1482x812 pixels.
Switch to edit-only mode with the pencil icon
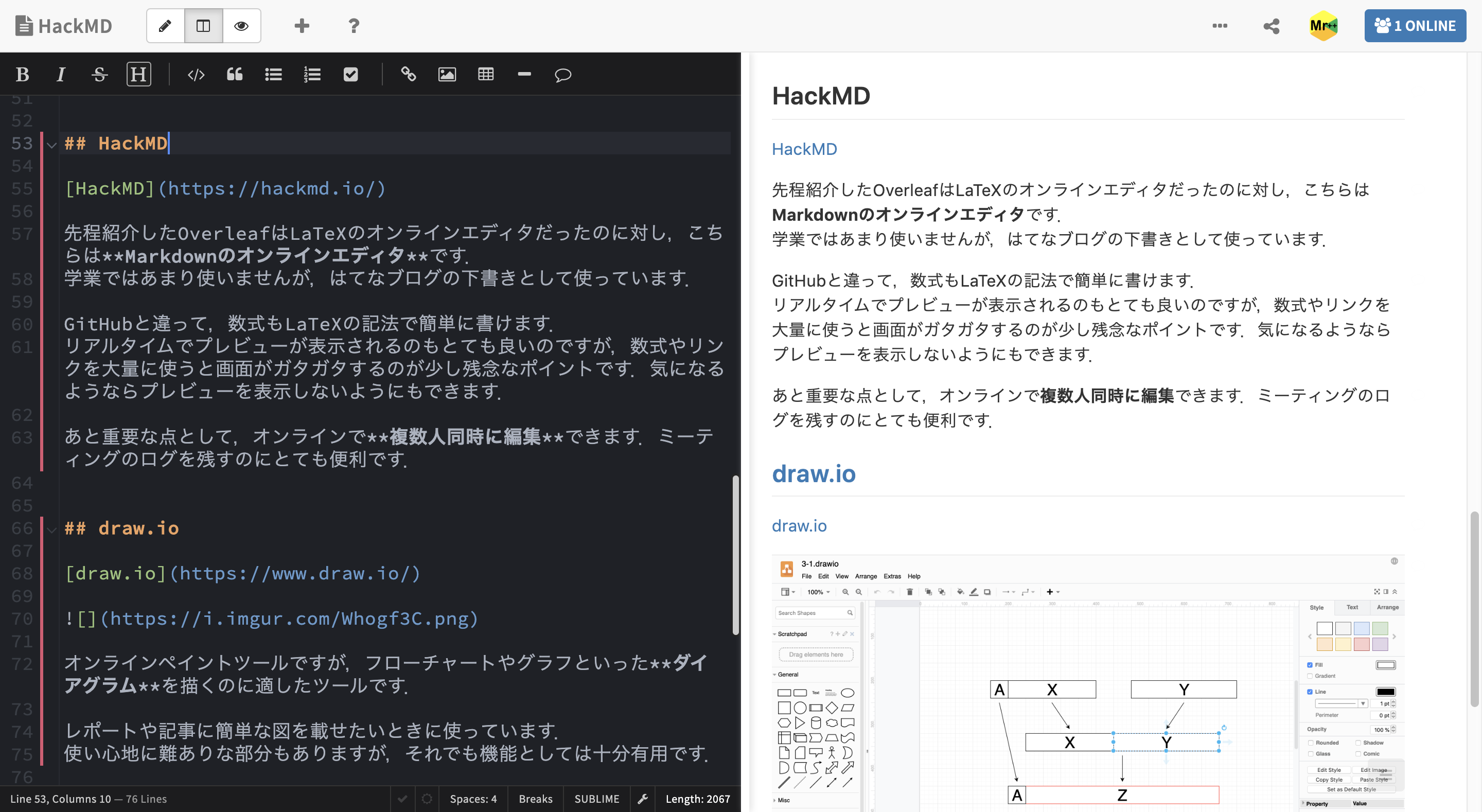165,26
